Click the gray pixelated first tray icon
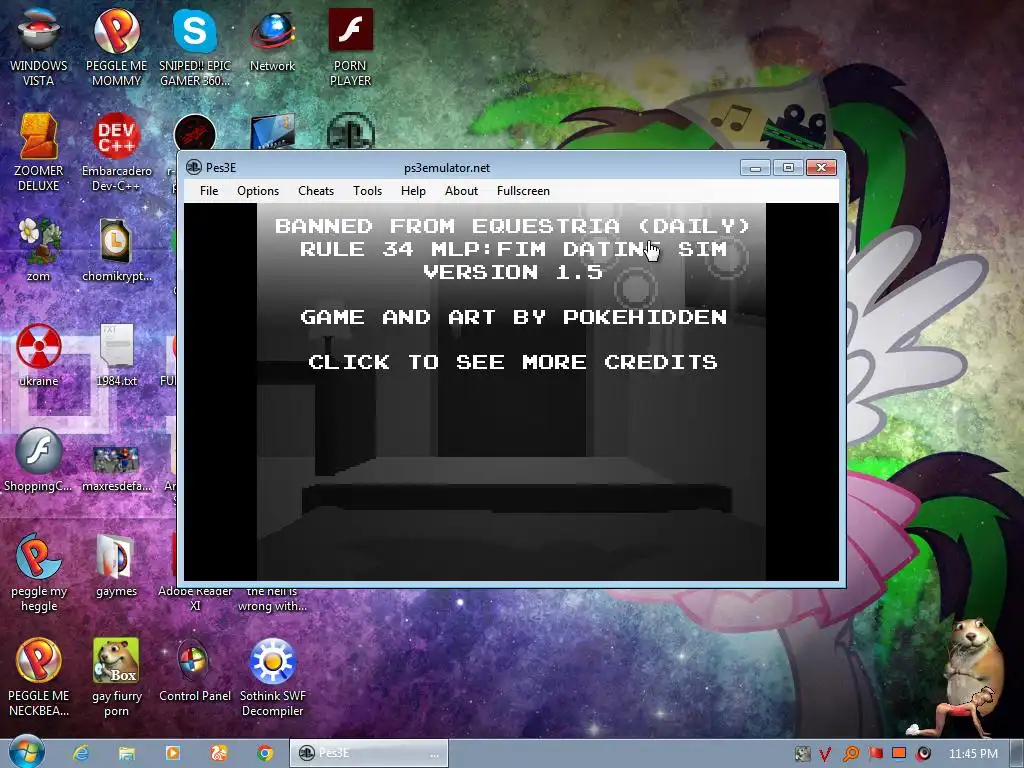The width and height of the screenshot is (1024, 768). pos(803,754)
